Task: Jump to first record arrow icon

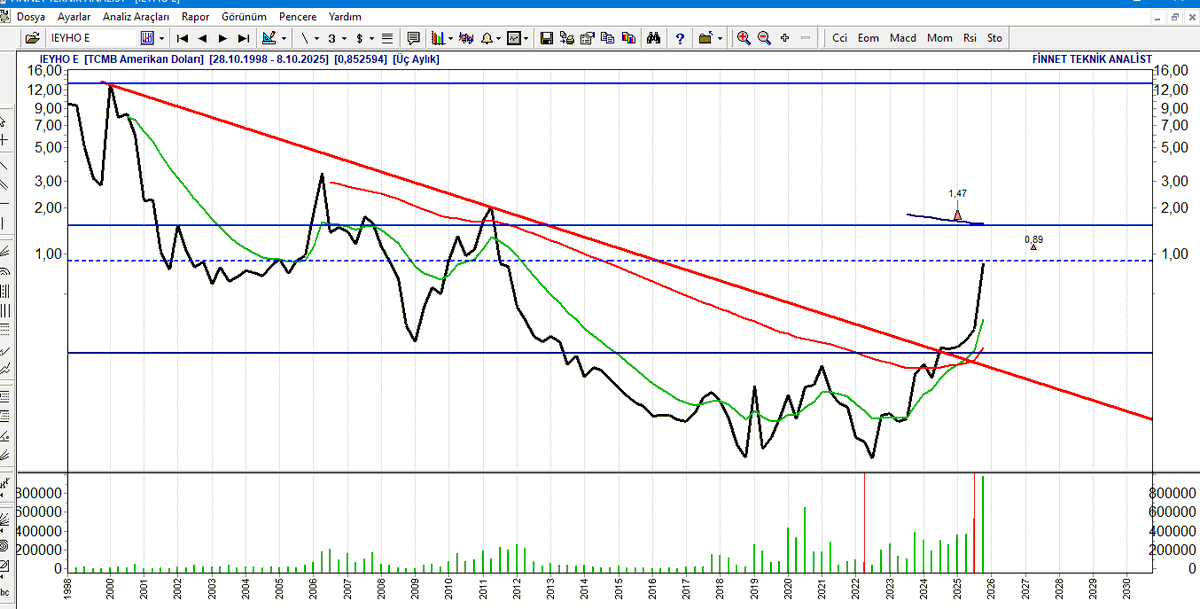Action: (182, 38)
